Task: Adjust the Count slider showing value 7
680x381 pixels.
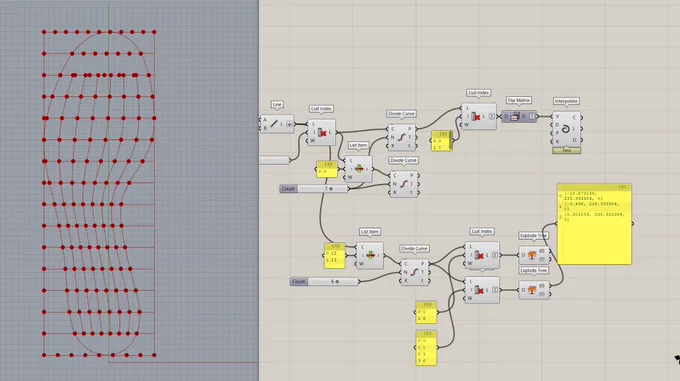Action: coord(314,189)
